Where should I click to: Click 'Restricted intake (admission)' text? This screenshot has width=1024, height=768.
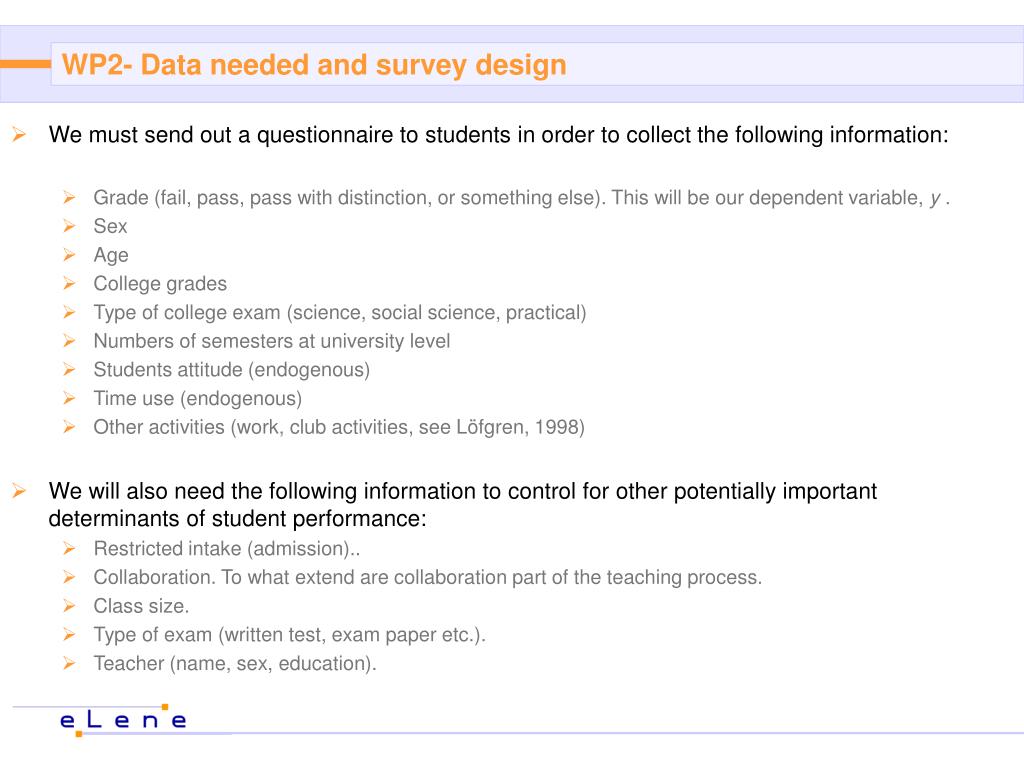[x=227, y=549]
